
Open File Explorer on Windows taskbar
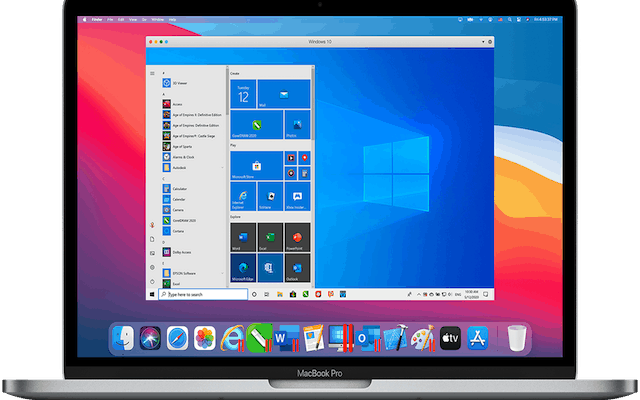pos(280,294)
